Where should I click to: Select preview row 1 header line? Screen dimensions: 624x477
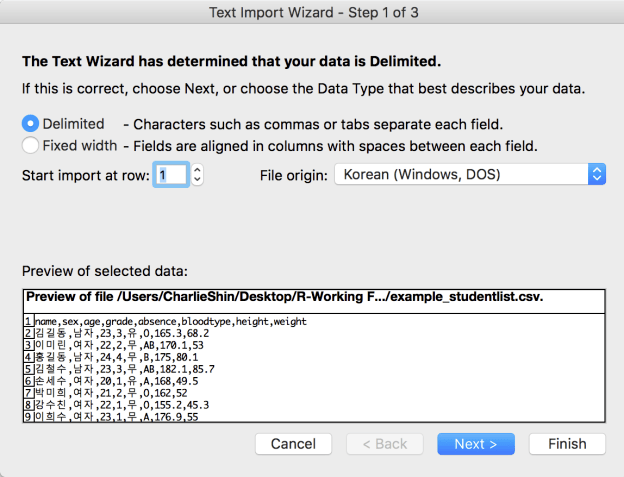pyautogui.click(x=171, y=321)
